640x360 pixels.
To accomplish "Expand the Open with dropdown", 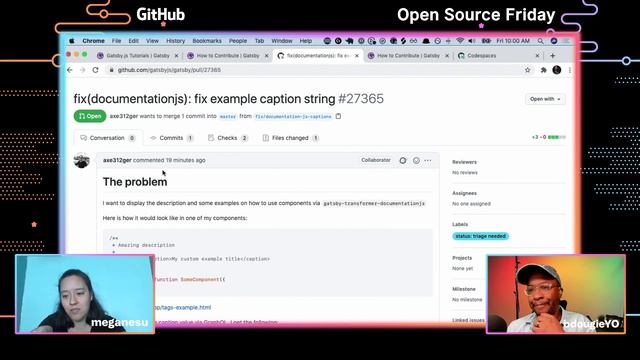I will click(x=545, y=99).
